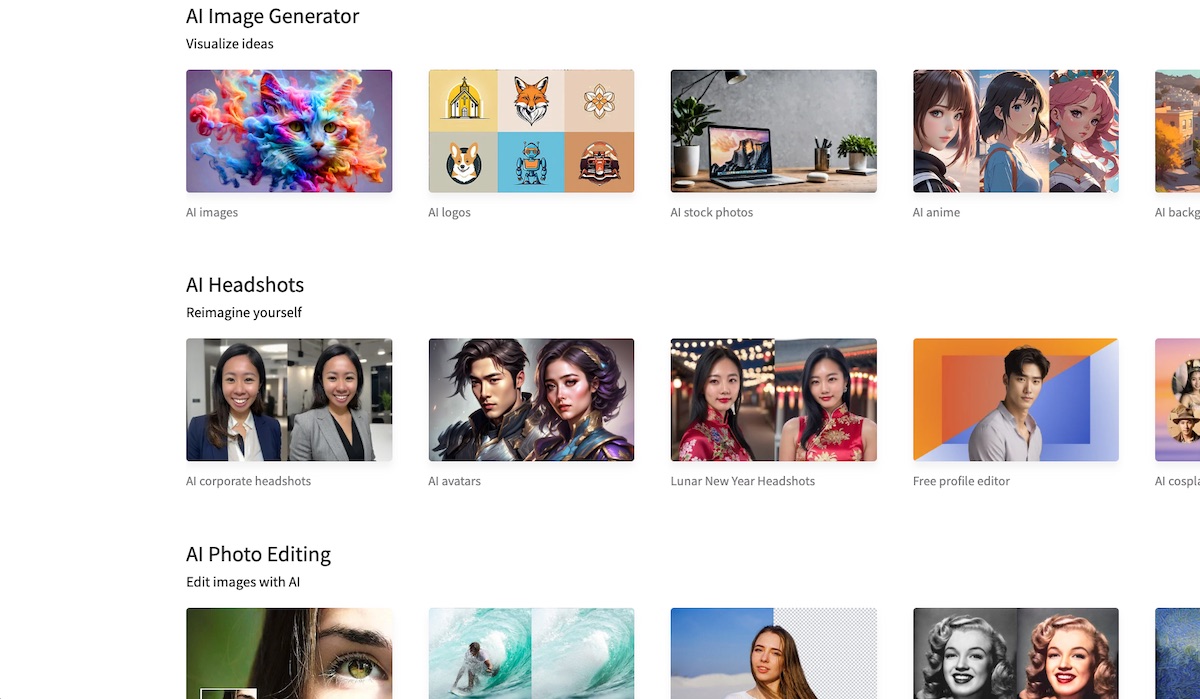Open the AI anime characters thumbnail
Screen dimensions: 1200x699
coord(1015,131)
